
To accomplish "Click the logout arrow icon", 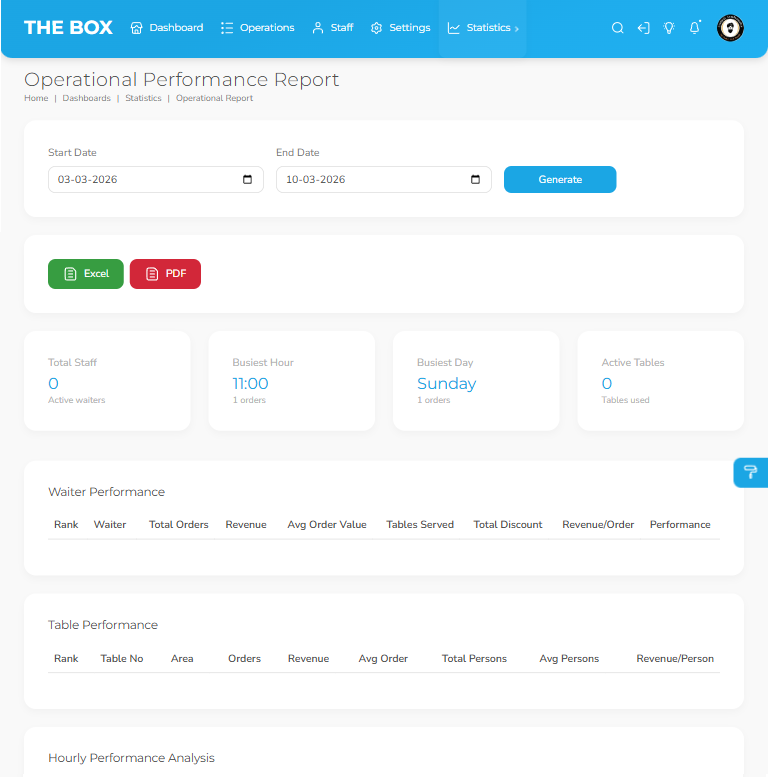I will click(643, 28).
